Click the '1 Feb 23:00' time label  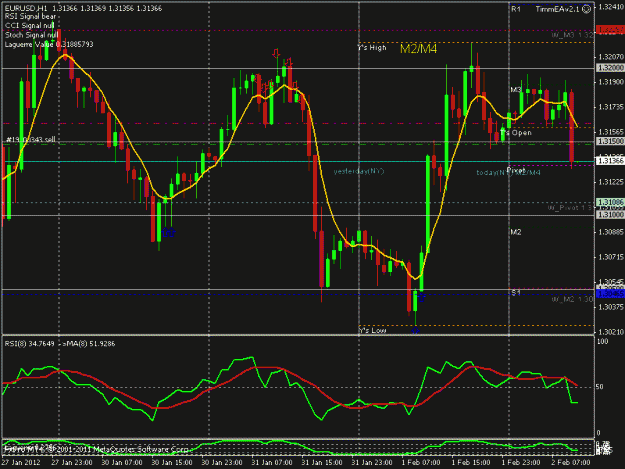[x=521, y=462]
